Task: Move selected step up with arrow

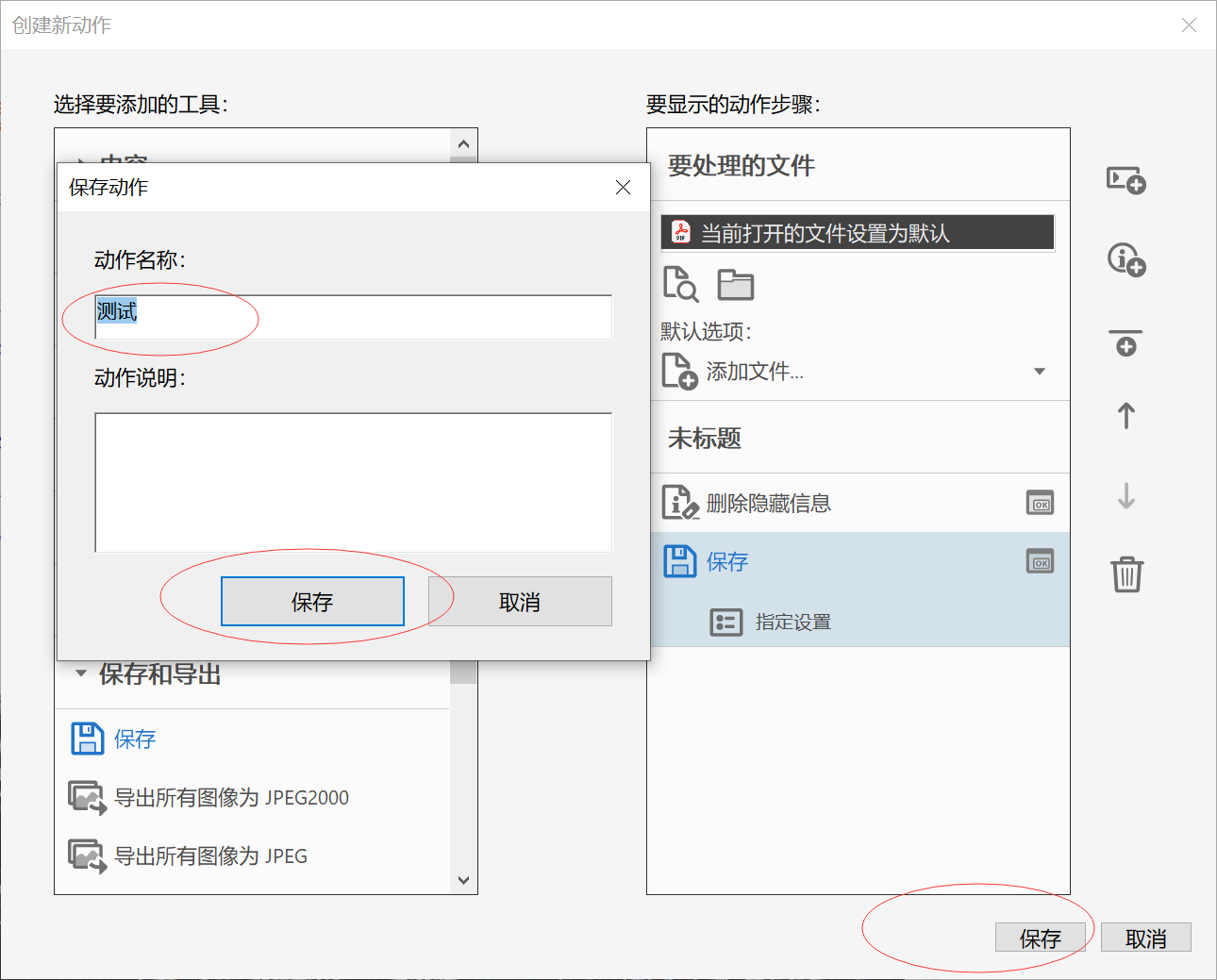Action: (1125, 415)
